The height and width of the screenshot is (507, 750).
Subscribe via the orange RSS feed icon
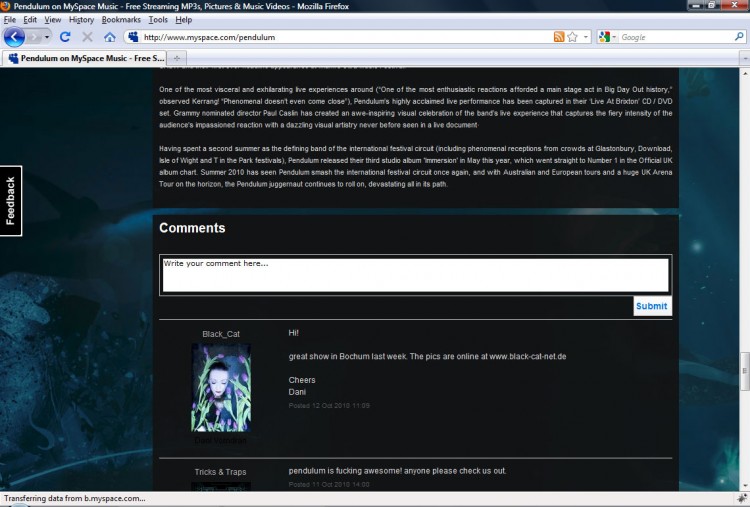tap(559, 37)
